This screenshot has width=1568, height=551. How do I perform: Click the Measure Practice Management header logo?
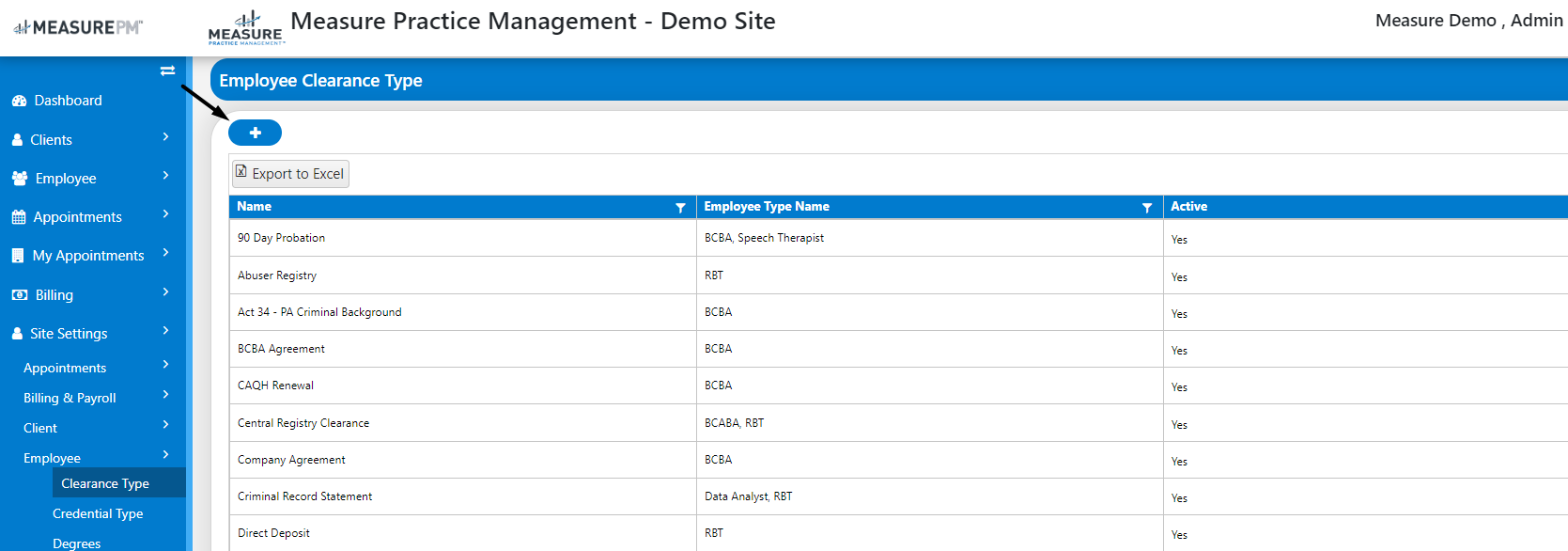pos(245,28)
